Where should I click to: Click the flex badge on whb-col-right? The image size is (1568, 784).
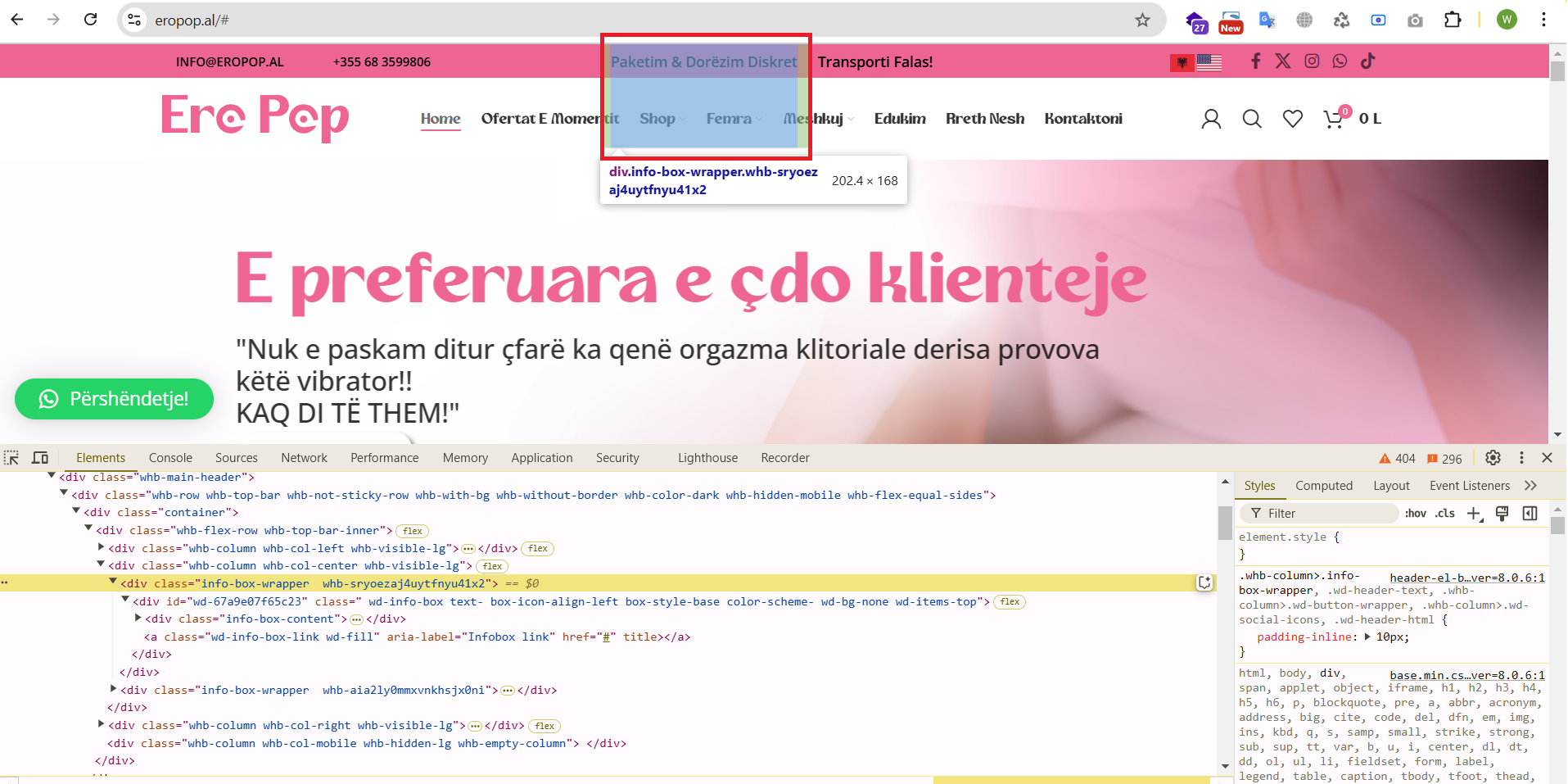click(x=545, y=726)
